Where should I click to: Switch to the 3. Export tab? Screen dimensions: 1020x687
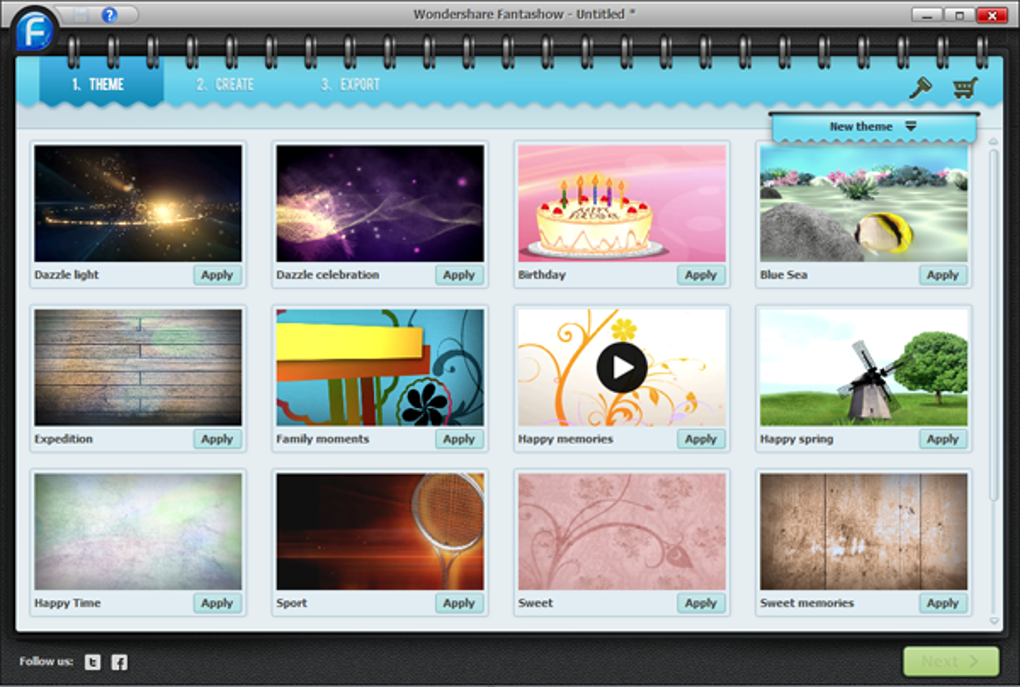click(350, 85)
